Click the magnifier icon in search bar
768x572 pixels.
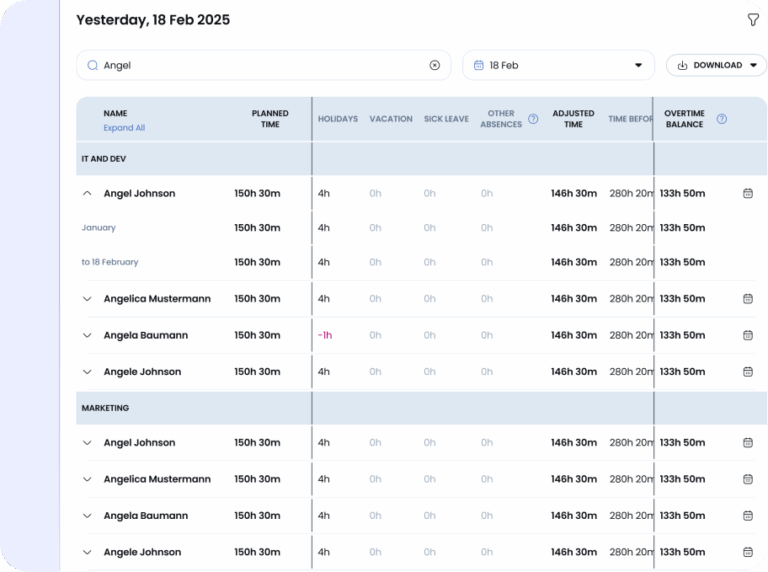93,65
